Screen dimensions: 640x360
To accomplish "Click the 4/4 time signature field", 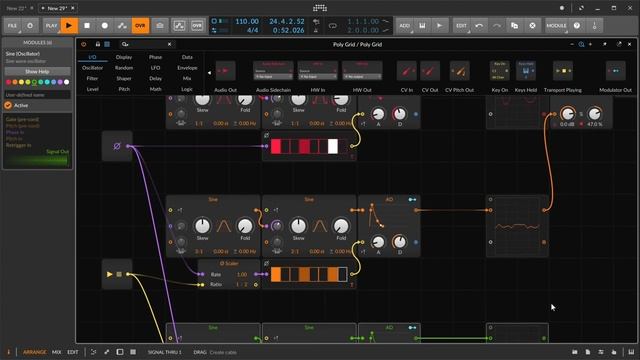I will pyautogui.click(x=252, y=30).
